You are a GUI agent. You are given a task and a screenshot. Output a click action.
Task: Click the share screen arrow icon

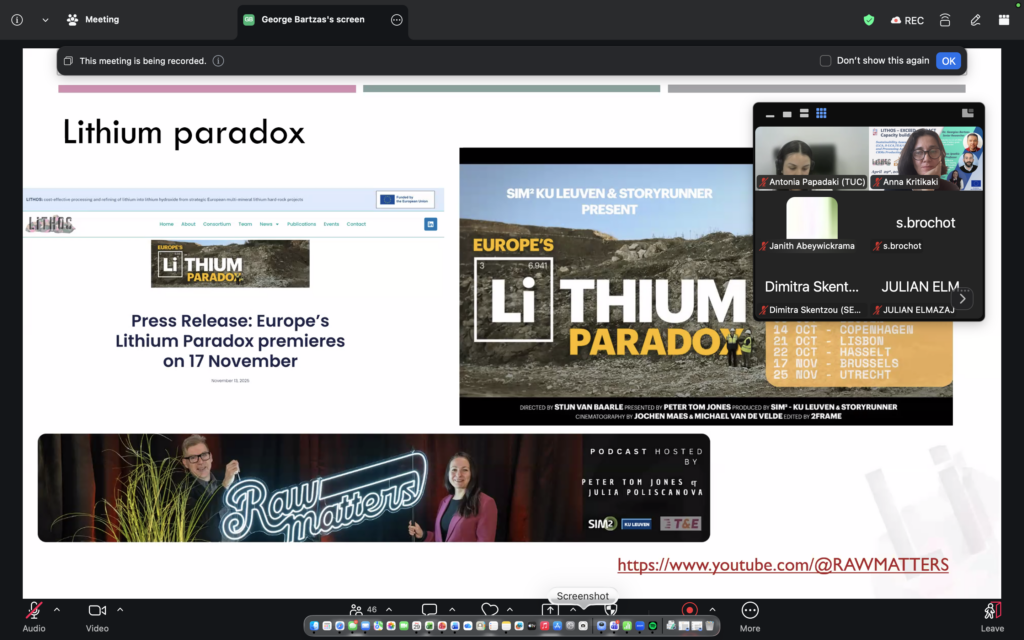(550, 610)
